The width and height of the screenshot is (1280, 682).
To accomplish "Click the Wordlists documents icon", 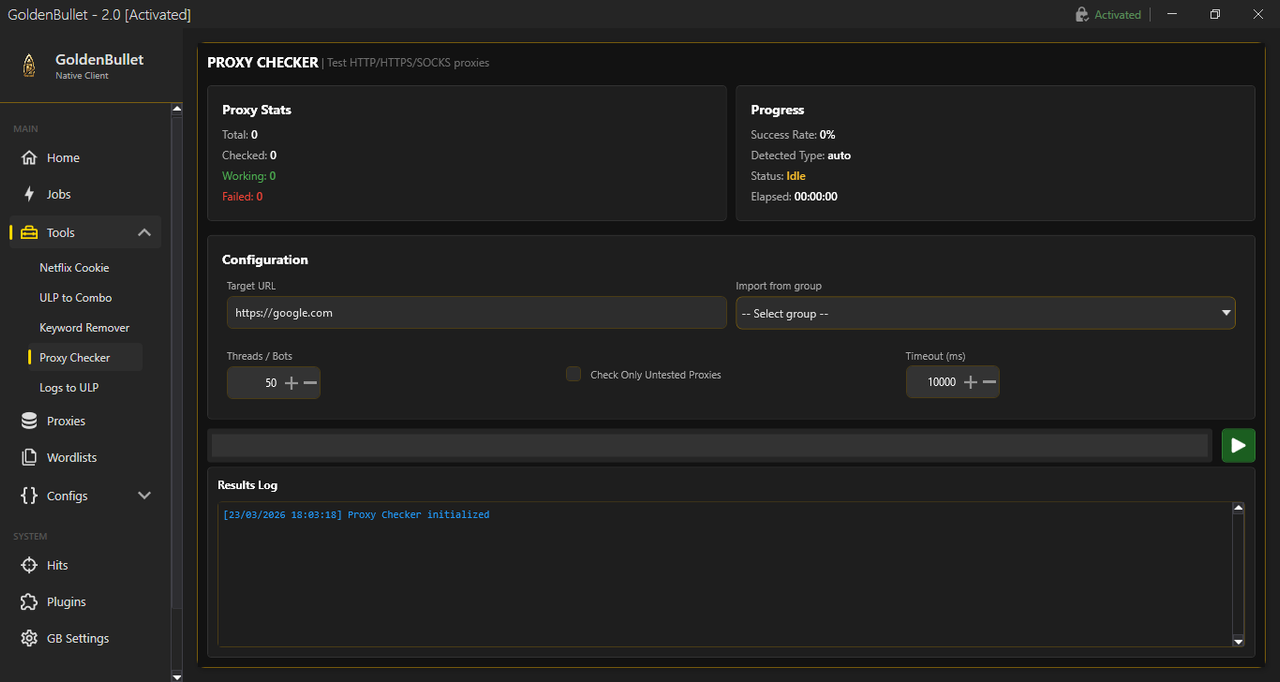I will click(29, 457).
